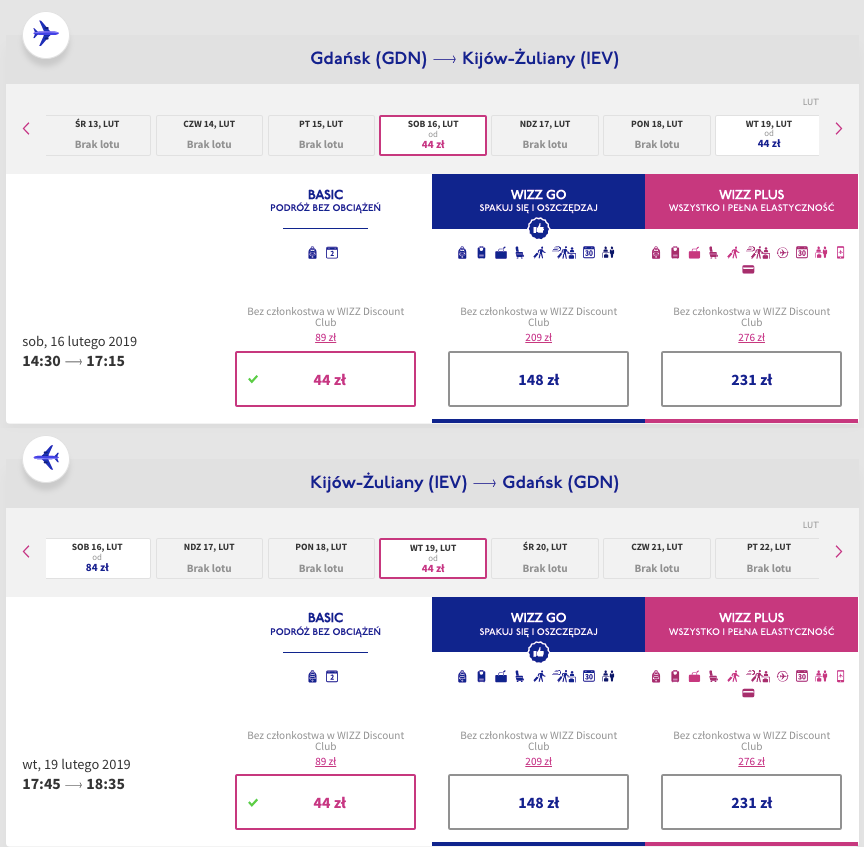This screenshot has width=864, height=847.
Task: Choose return WIZZ GO fare 148 zł
Action: point(538,802)
